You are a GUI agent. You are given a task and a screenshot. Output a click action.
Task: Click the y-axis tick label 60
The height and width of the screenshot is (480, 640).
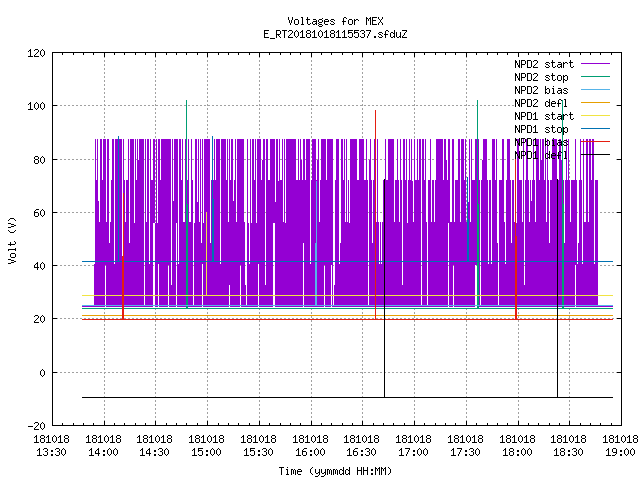pyautogui.click(x=39, y=213)
